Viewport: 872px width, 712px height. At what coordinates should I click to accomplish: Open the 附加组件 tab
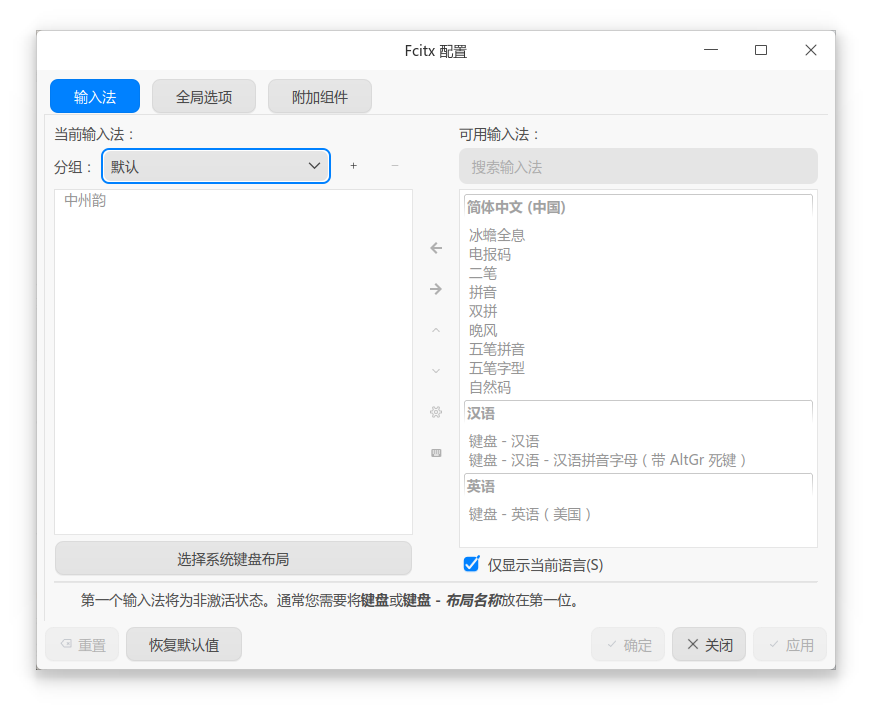click(x=319, y=96)
